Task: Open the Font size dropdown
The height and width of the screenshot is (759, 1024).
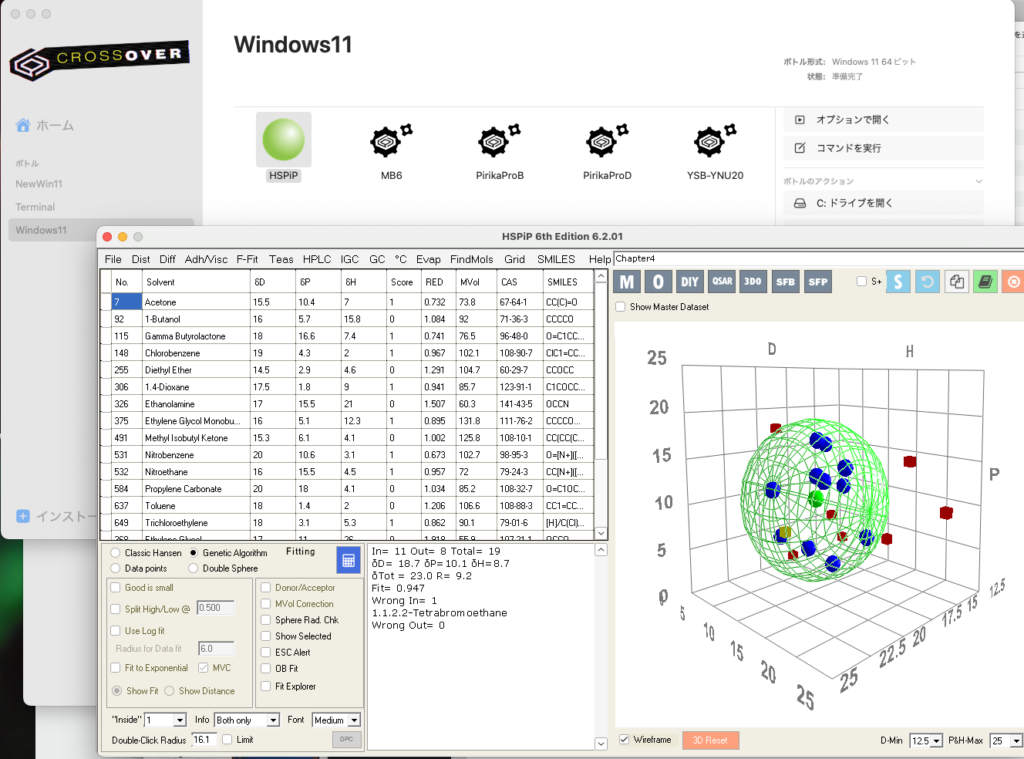Action: click(335, 720)
